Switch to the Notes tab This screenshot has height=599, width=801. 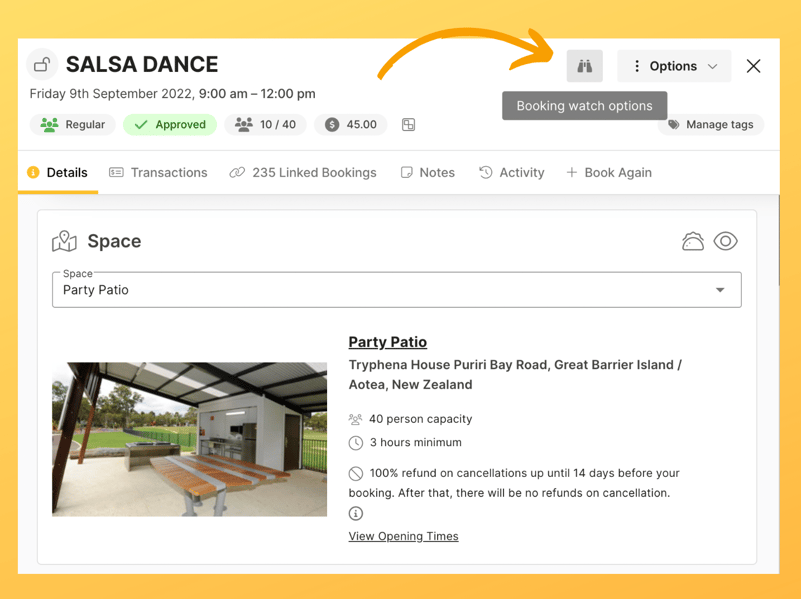click(x=428, y=173)
